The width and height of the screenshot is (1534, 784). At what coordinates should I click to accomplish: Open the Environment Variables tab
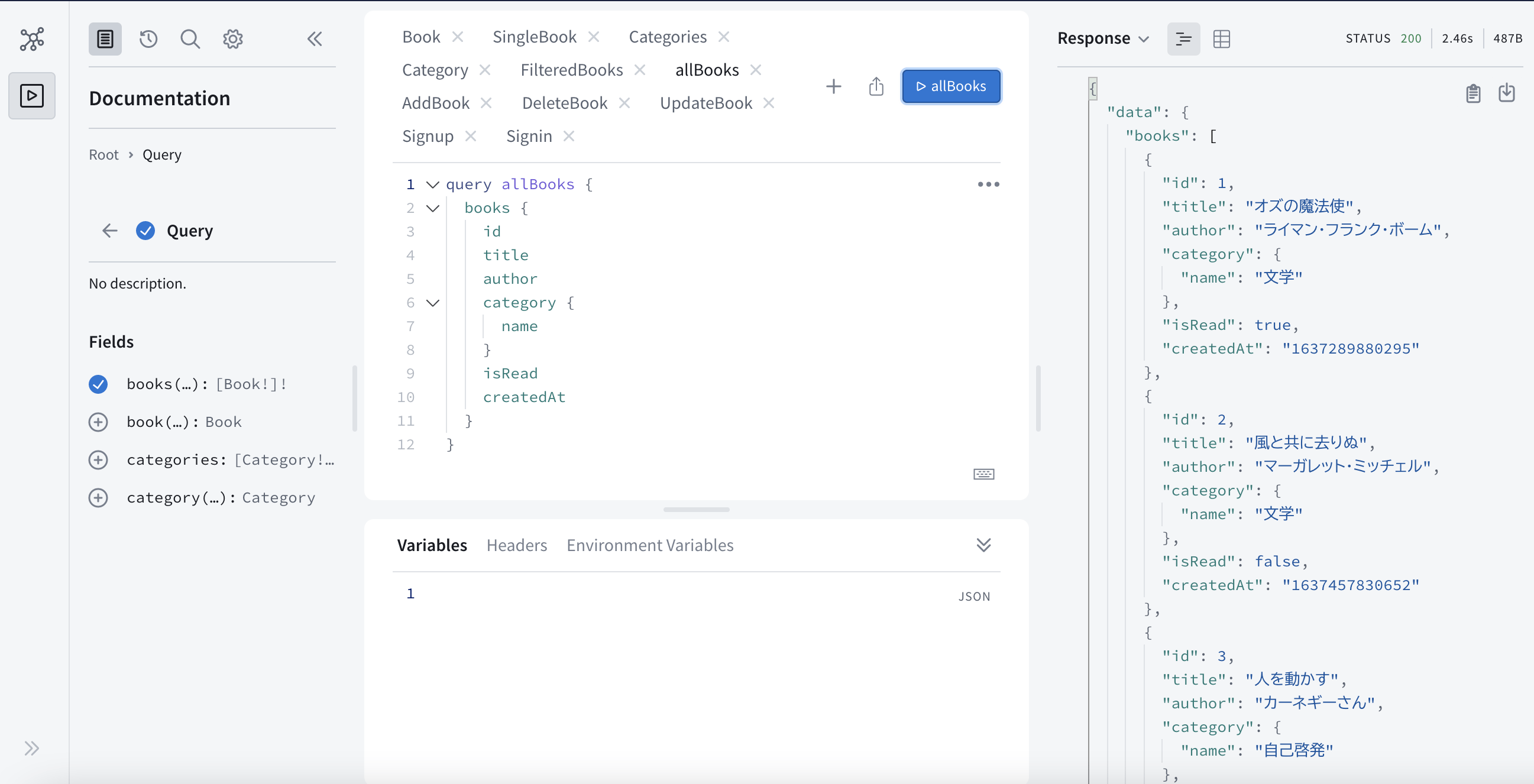[x=650, y=545]
